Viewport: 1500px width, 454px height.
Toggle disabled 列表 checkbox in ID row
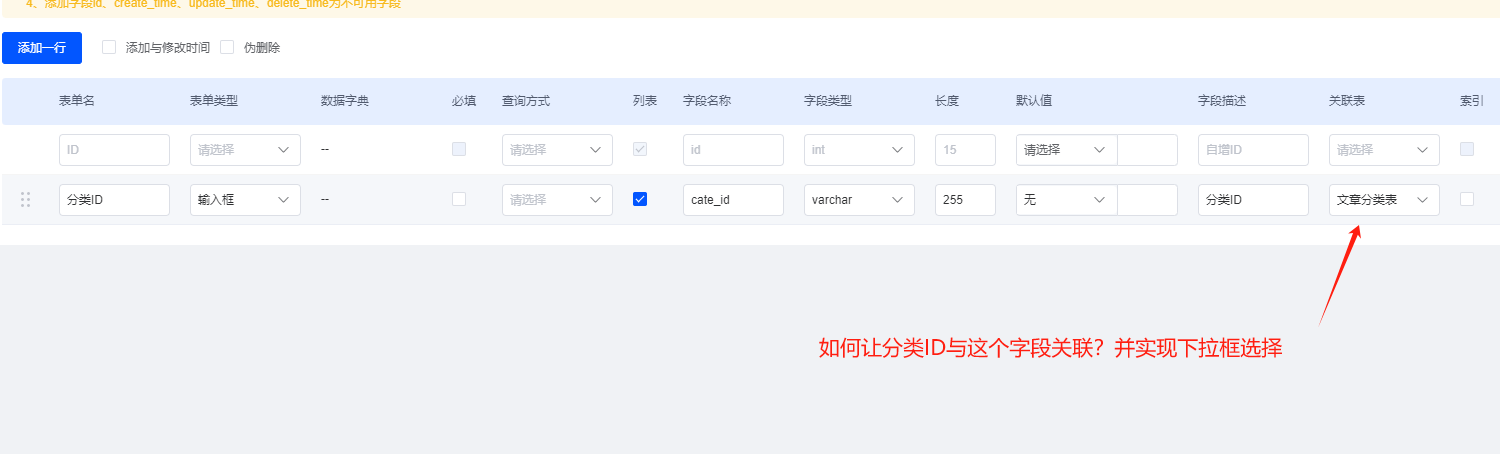640,149
